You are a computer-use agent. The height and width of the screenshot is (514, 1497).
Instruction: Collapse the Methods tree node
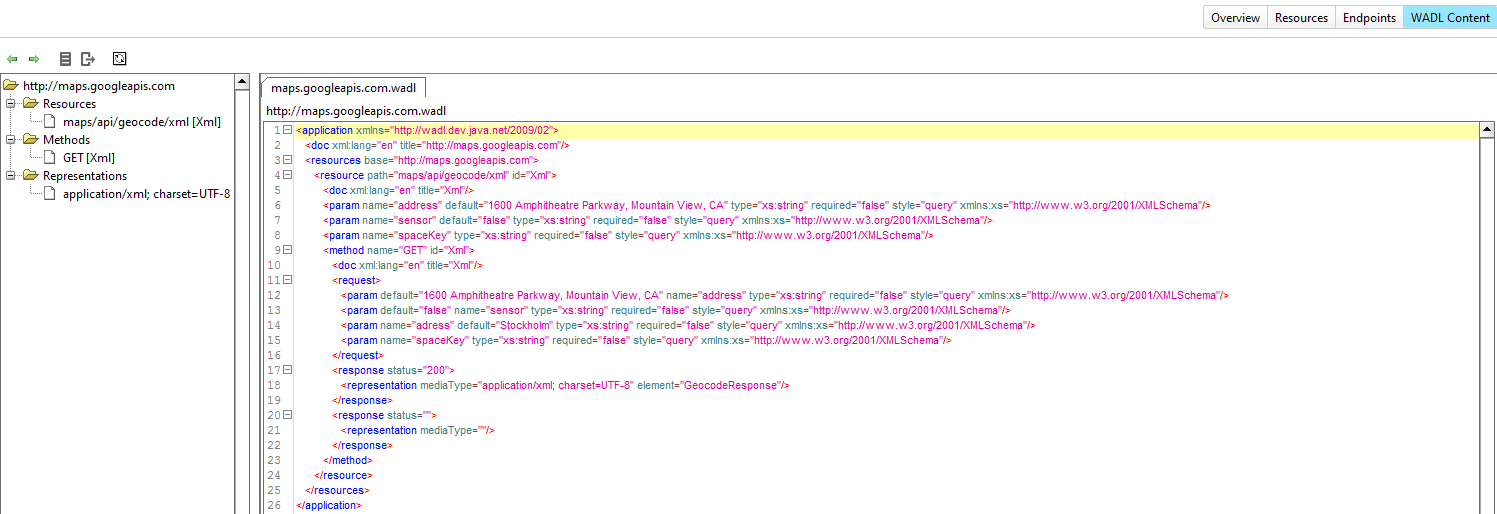11,140
